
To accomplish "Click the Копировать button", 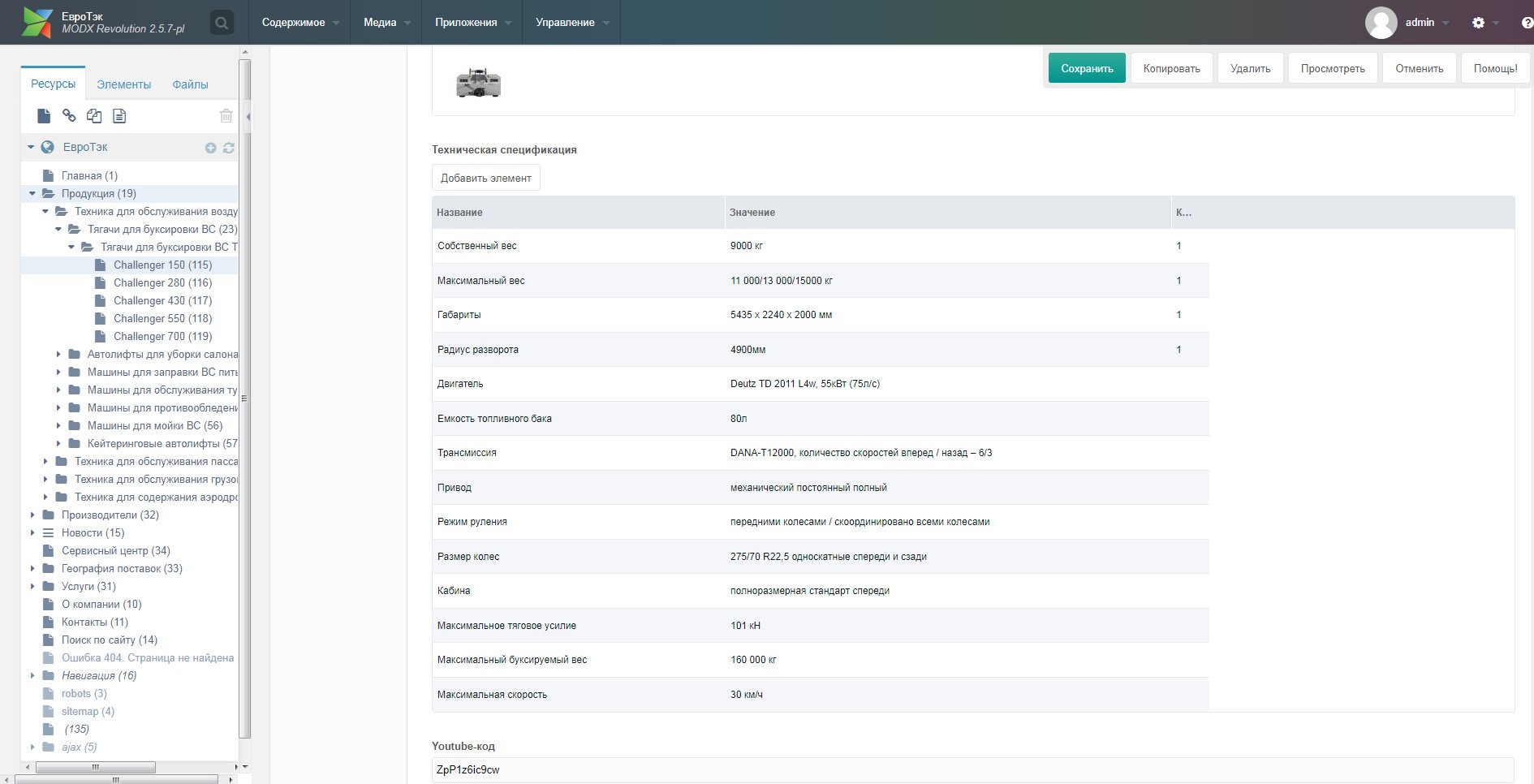I will [1171, 68].
